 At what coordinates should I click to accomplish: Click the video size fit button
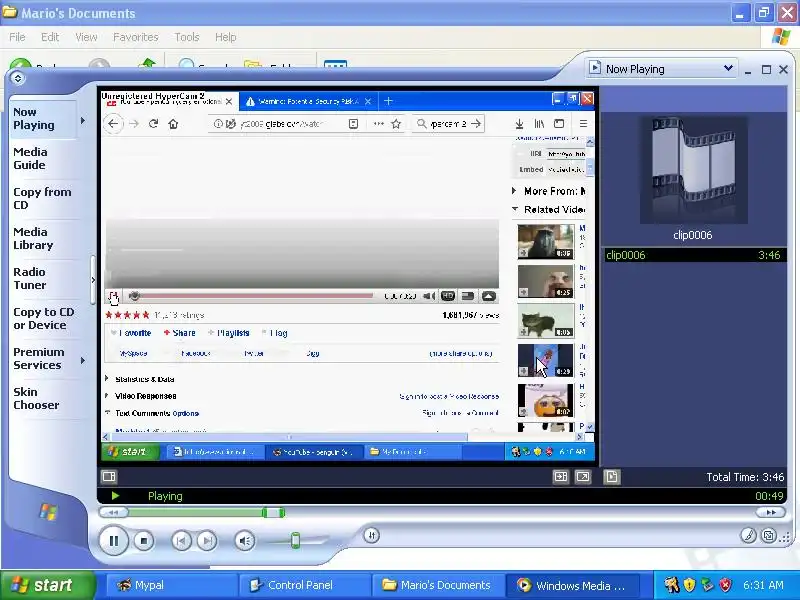point(561,477)
